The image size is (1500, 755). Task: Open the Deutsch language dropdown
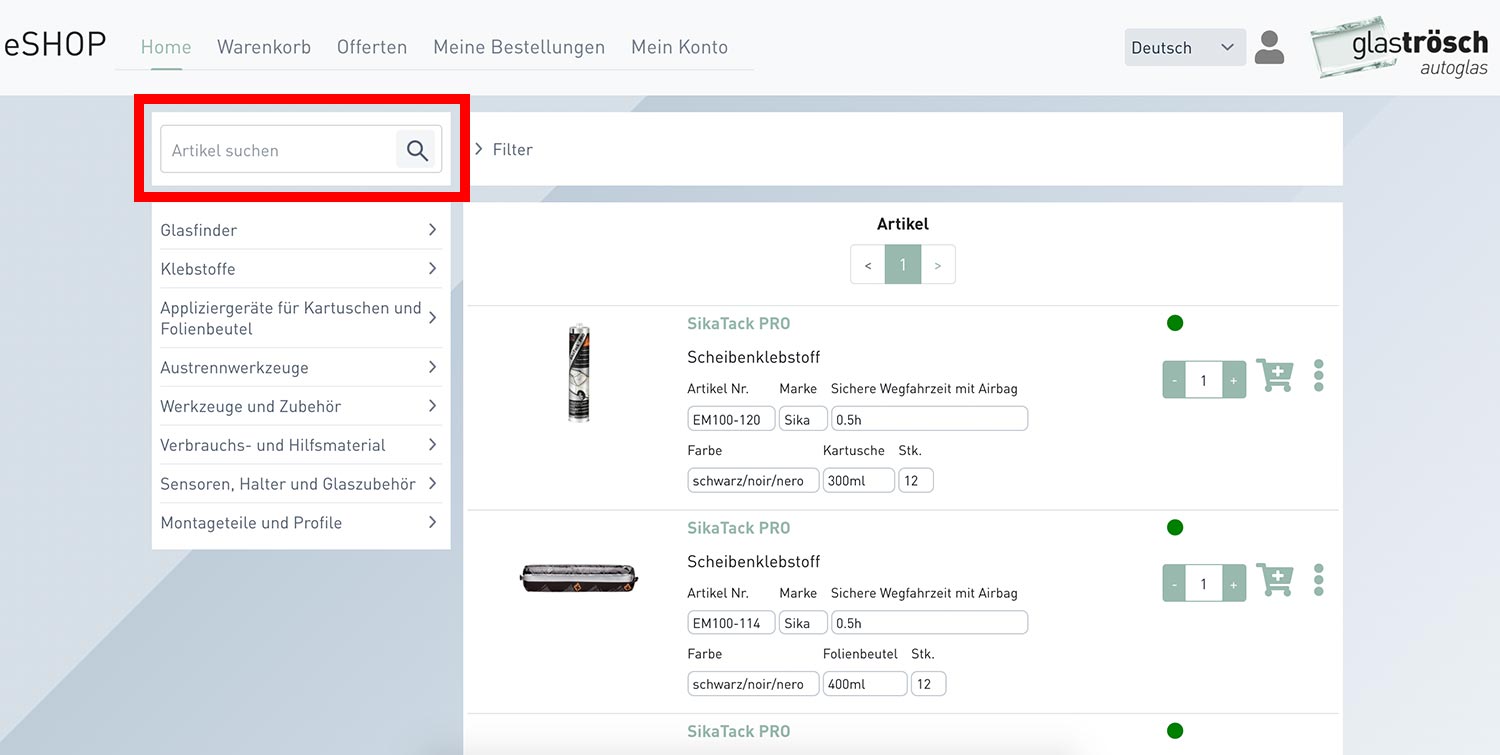point(1185,47)
